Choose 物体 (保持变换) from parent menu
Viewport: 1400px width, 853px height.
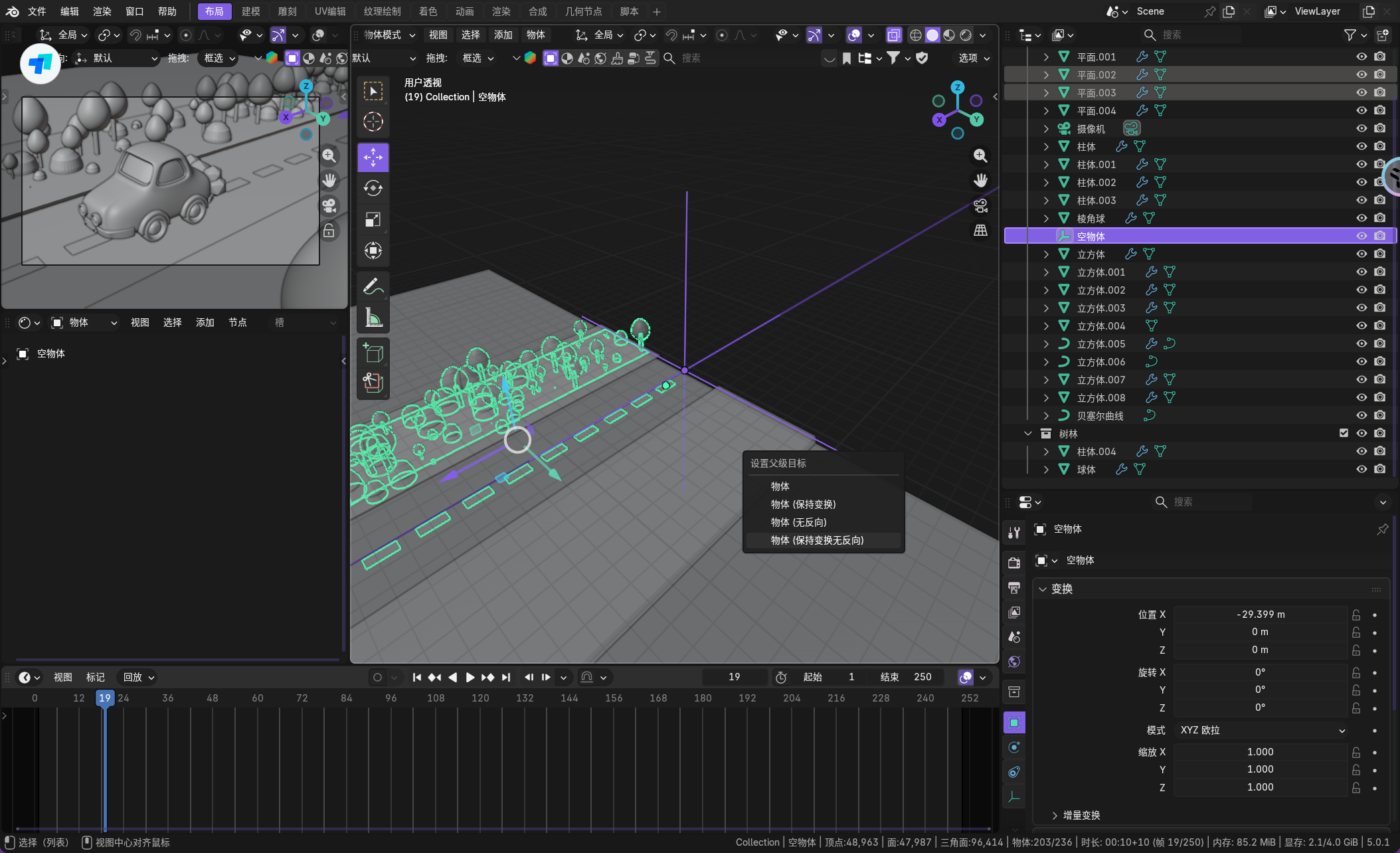pyautogui.click(x=803, y=504)
